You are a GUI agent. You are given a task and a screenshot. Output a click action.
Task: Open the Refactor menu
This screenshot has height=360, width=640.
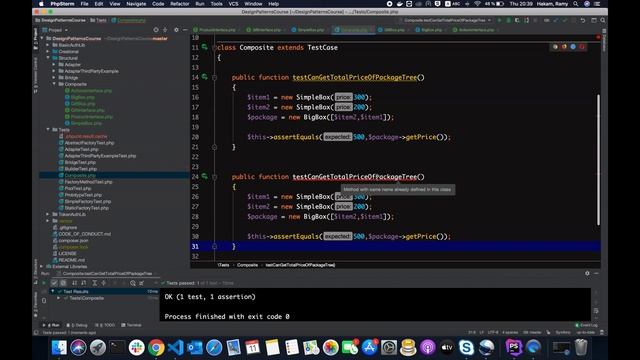[180, 4]
